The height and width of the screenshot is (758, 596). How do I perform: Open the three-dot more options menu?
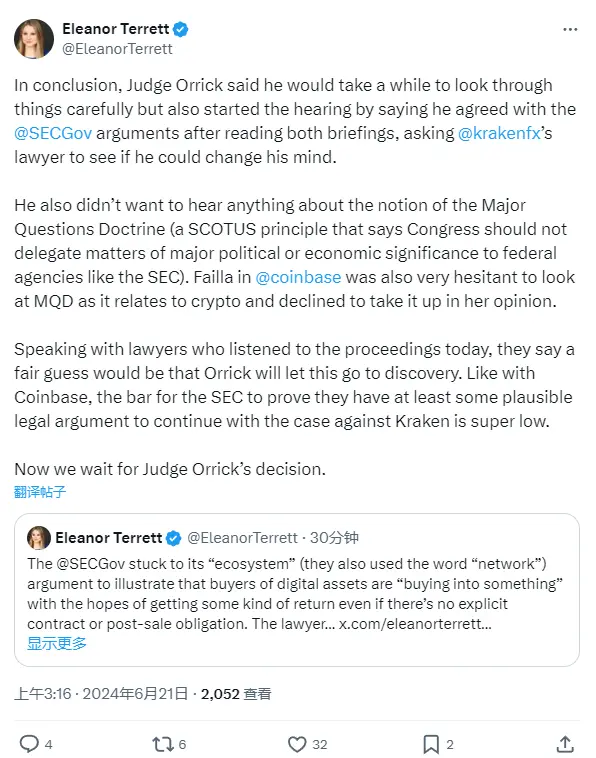[570, 29]
